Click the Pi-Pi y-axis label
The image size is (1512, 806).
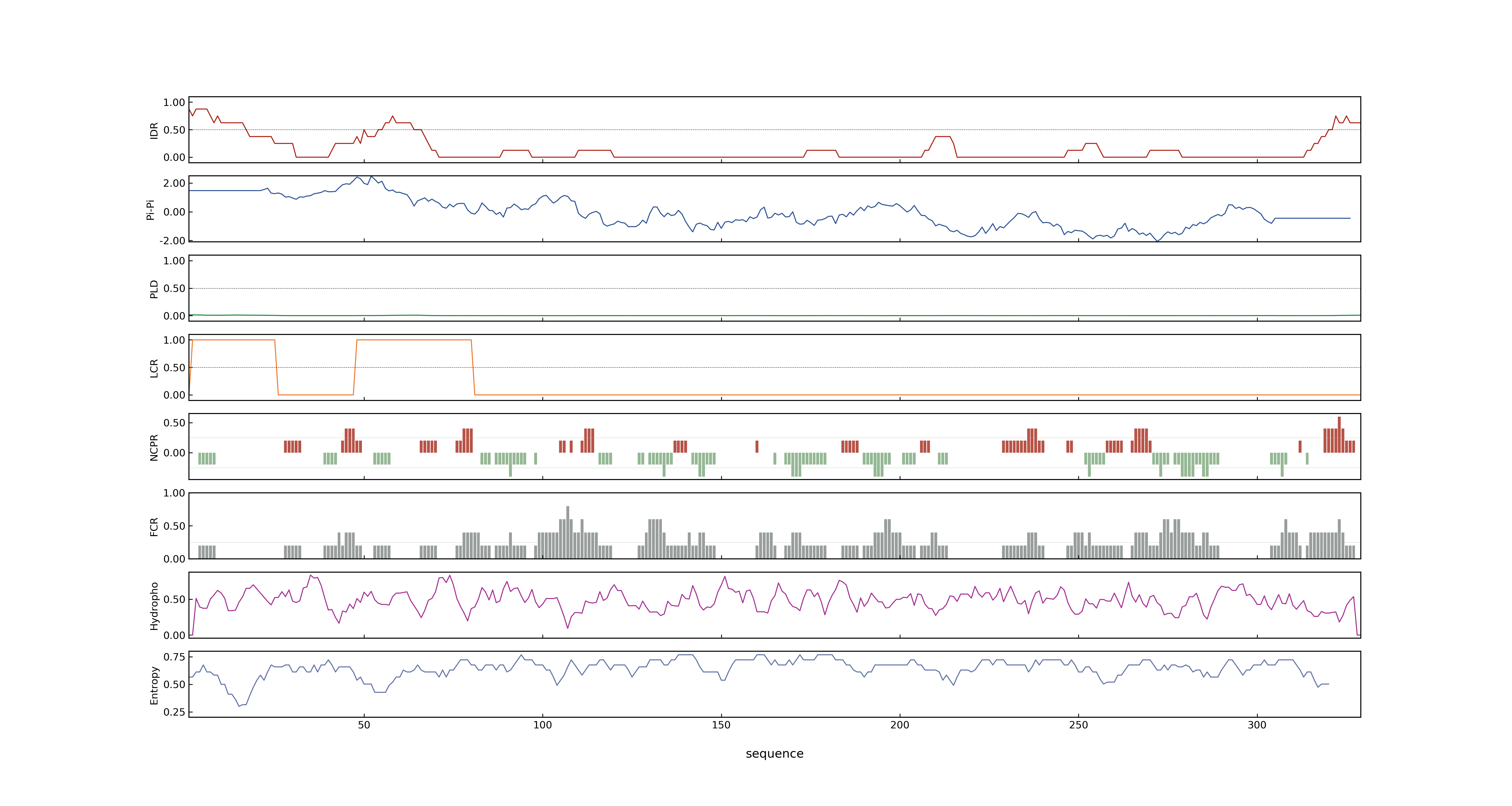[x=150, y=209]
